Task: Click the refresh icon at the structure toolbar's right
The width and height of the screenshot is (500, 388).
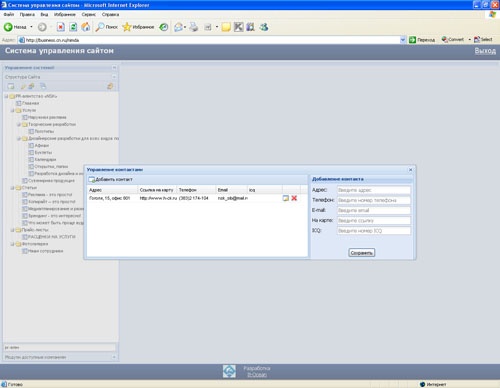Action: (110, 86)
